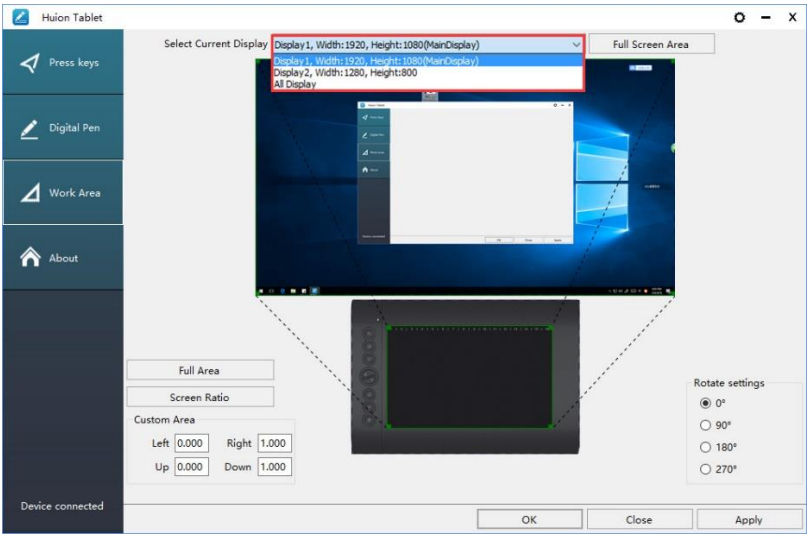Viewport: 809px width, 538px height.
Task: Click the Press keys arrow icon
Action: [29, 63]
